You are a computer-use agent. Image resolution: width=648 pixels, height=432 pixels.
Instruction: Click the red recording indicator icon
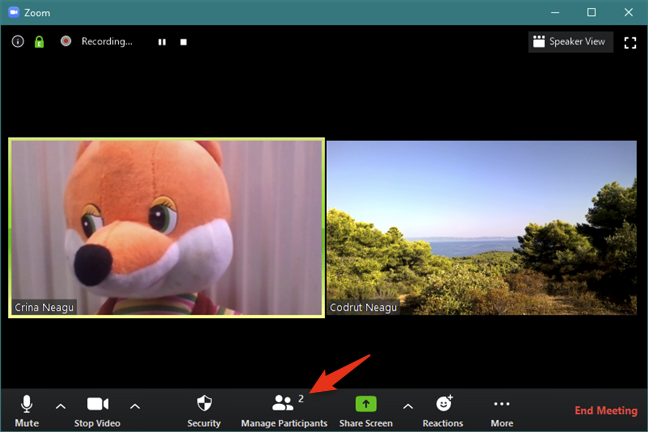pyautogui.click(x=66, y=41)
